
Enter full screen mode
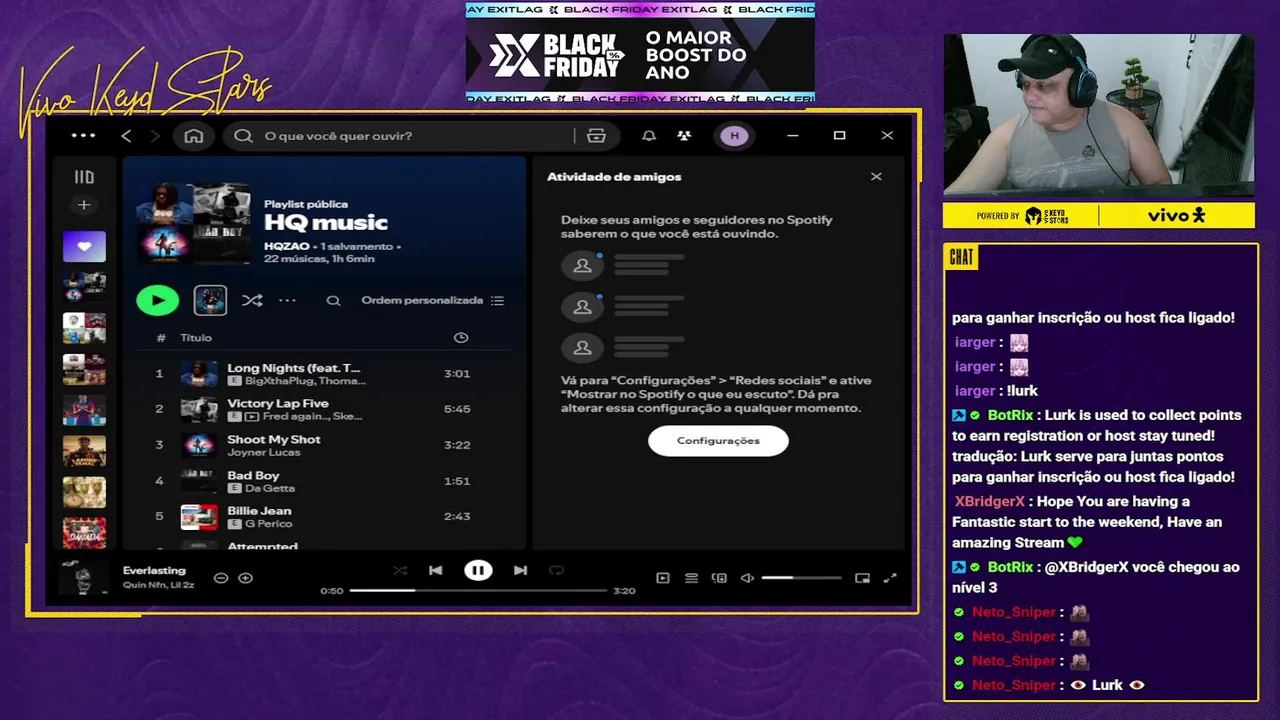point(890,578)
